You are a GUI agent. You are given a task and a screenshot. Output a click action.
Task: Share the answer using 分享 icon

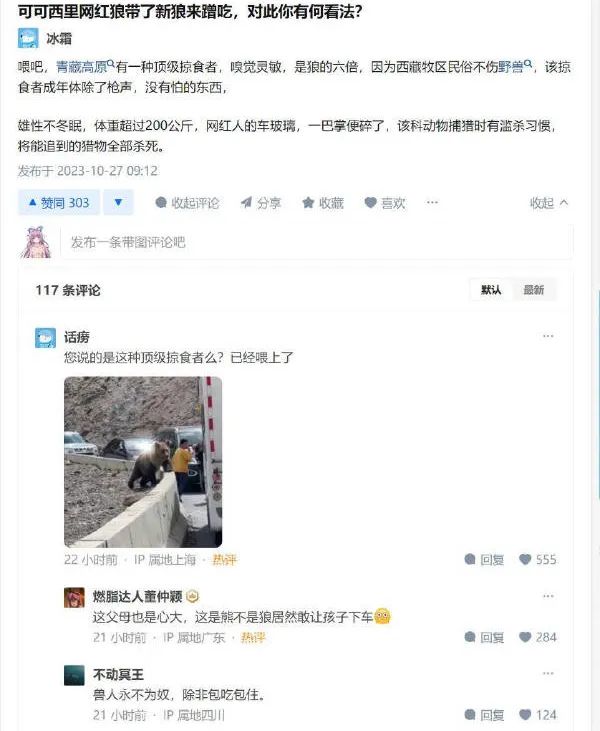point(261,203)
